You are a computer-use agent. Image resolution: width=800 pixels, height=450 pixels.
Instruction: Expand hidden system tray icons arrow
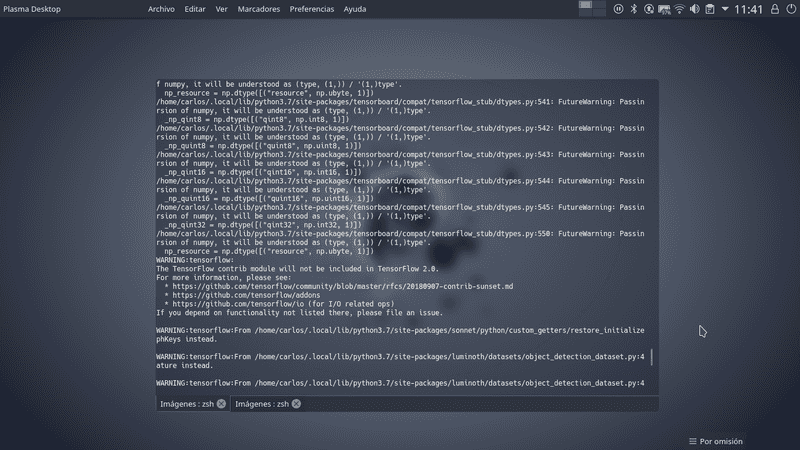(723, 9)
